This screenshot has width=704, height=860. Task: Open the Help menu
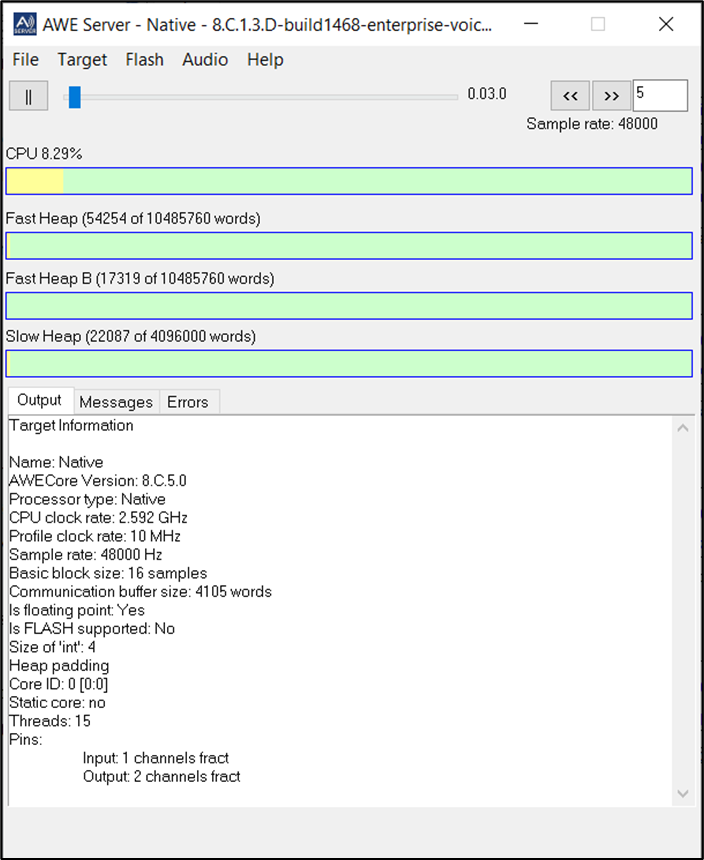point(265,60)
